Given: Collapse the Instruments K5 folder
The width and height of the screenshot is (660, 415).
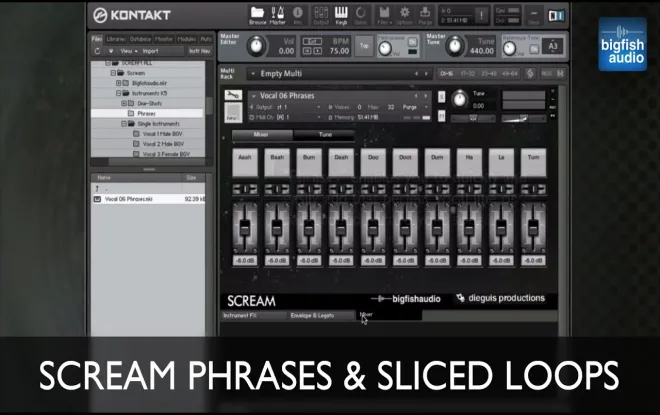Looking at the screenshot, I should click(x=119, y=93).
